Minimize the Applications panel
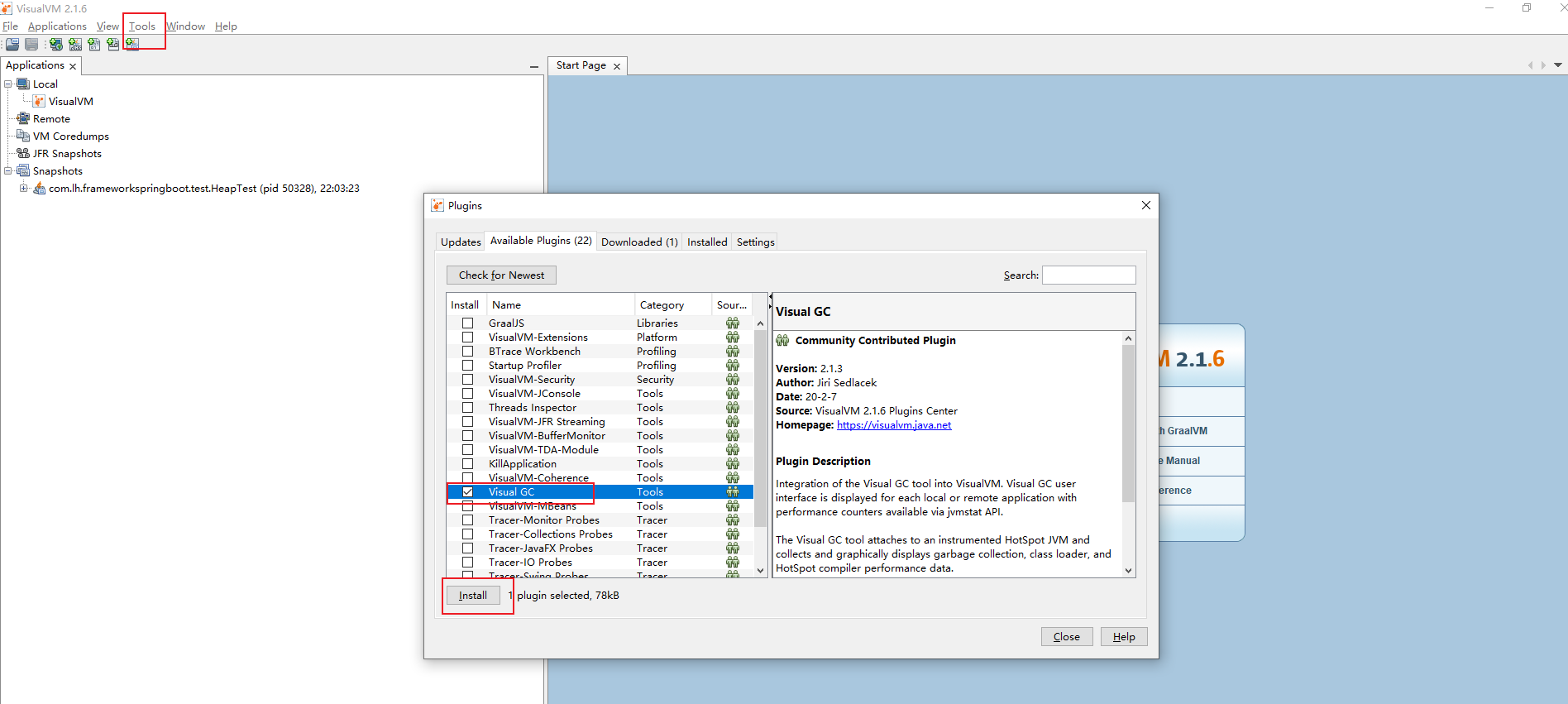This screenshot has width=1568, height=704. (x=534, y=66)
